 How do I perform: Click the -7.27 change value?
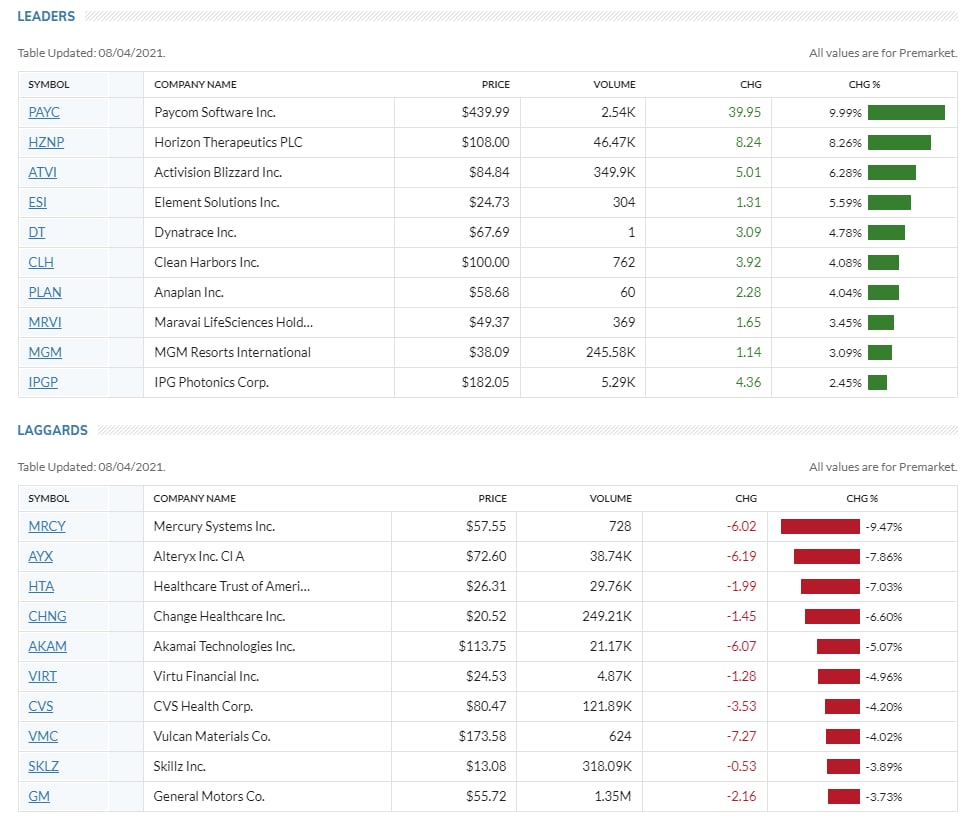(x=741, y=737)
